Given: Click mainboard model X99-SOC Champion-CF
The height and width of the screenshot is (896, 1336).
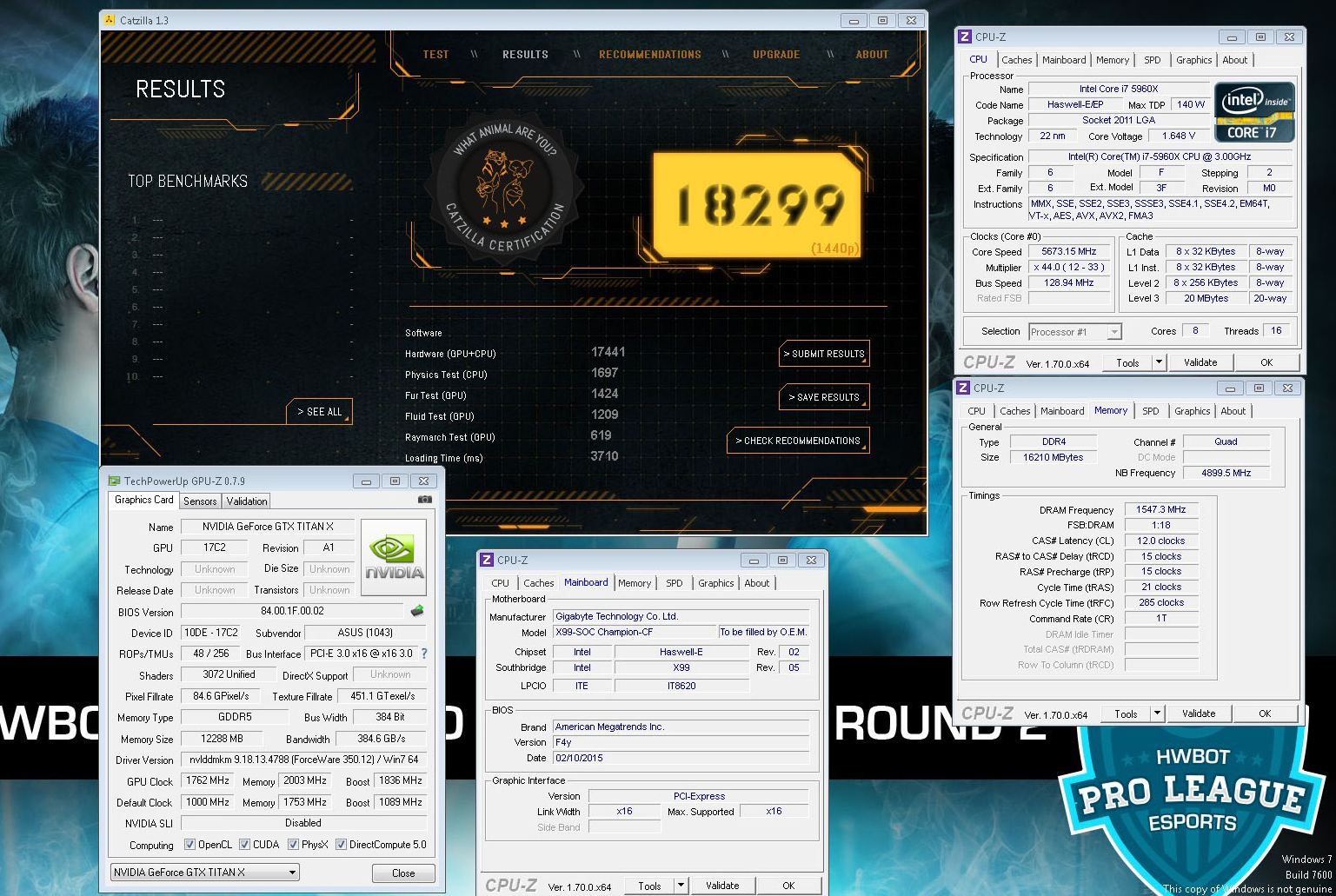Looking at the screenshot, I should coord(635,632).
